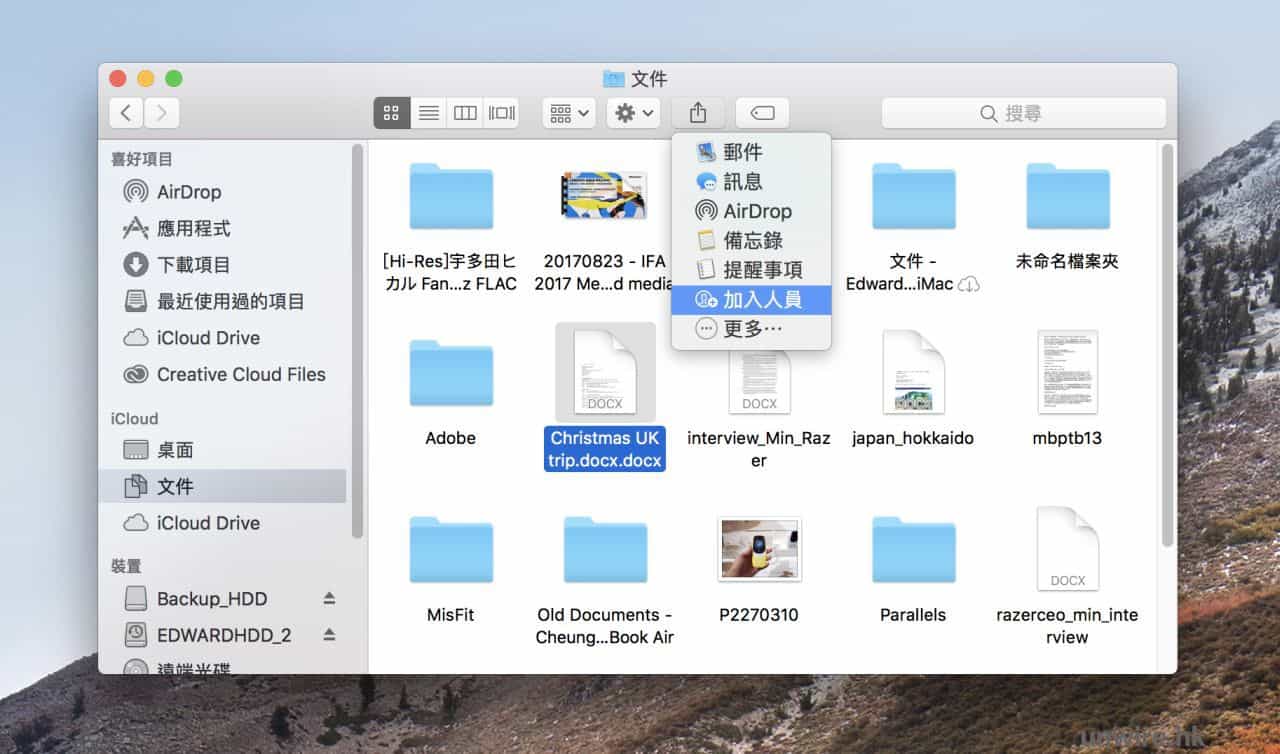The image size is (1280, 754).
Task: Switch to Cover Flow view mode
Action: pyautogui.click(x=501, y=113)
